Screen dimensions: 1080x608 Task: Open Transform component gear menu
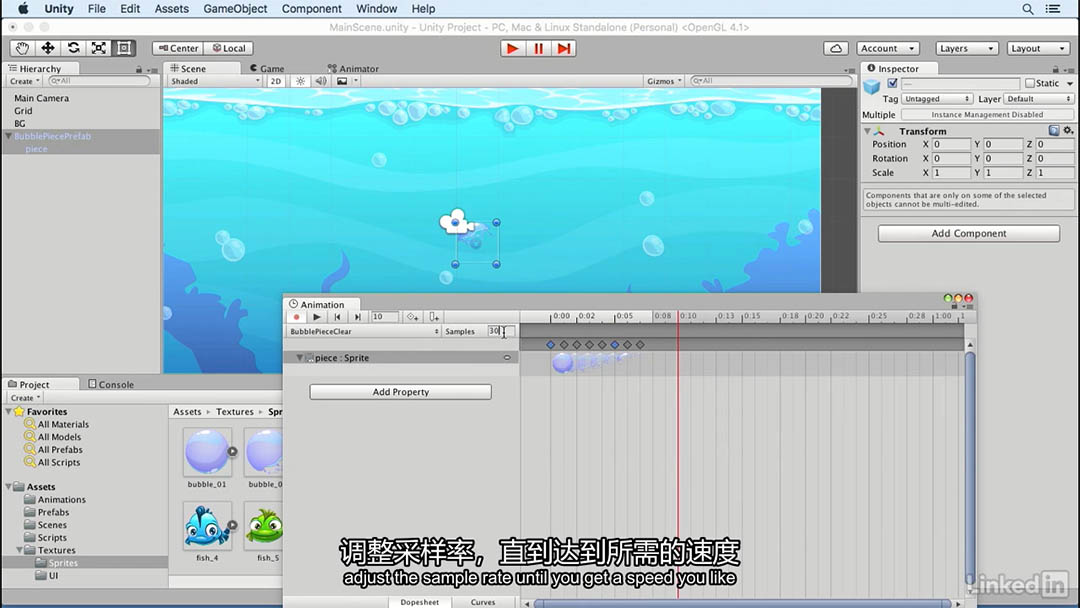pos(1068,130)
